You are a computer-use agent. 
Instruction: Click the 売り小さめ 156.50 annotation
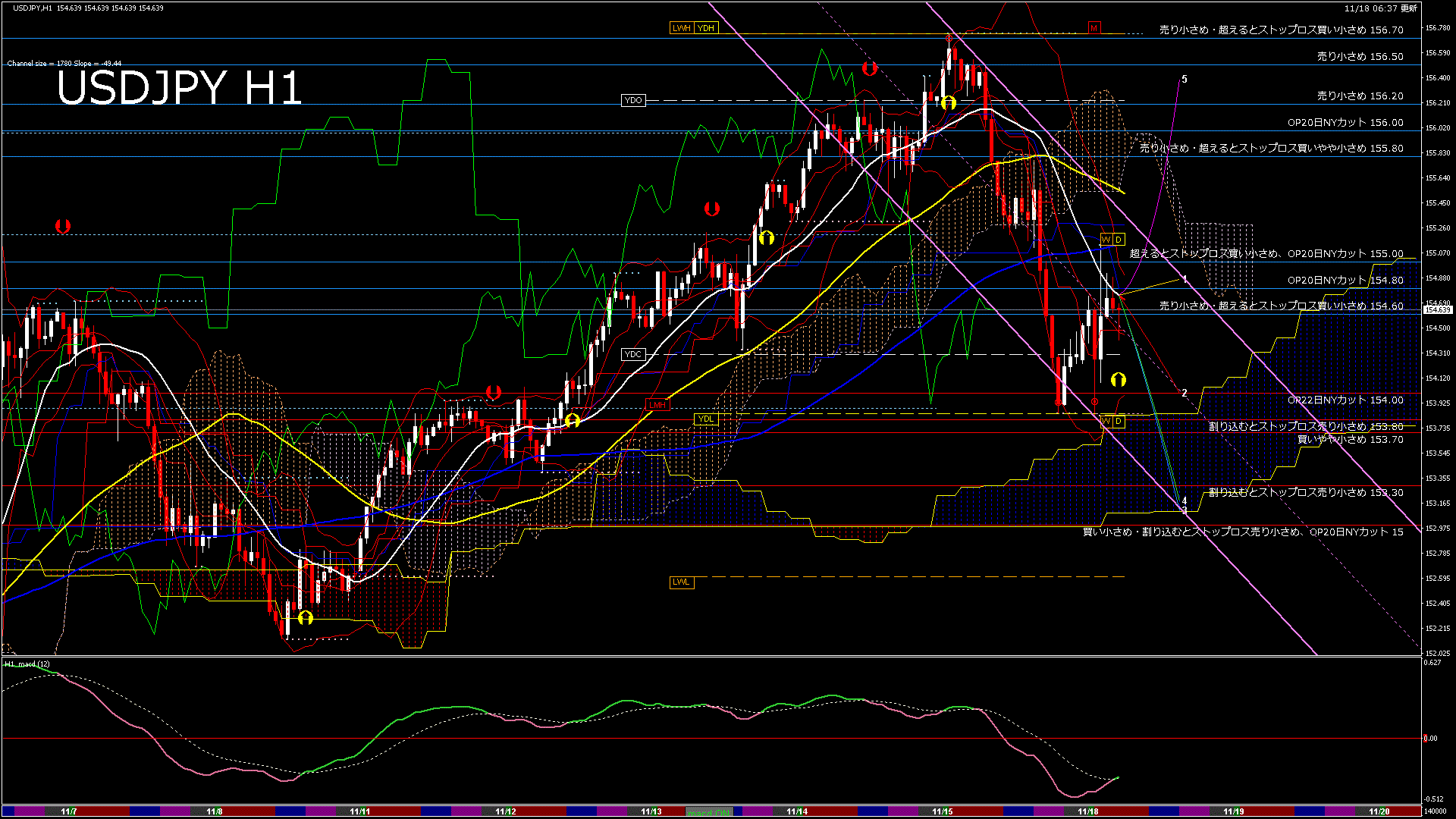click(x=1360, y=56)
